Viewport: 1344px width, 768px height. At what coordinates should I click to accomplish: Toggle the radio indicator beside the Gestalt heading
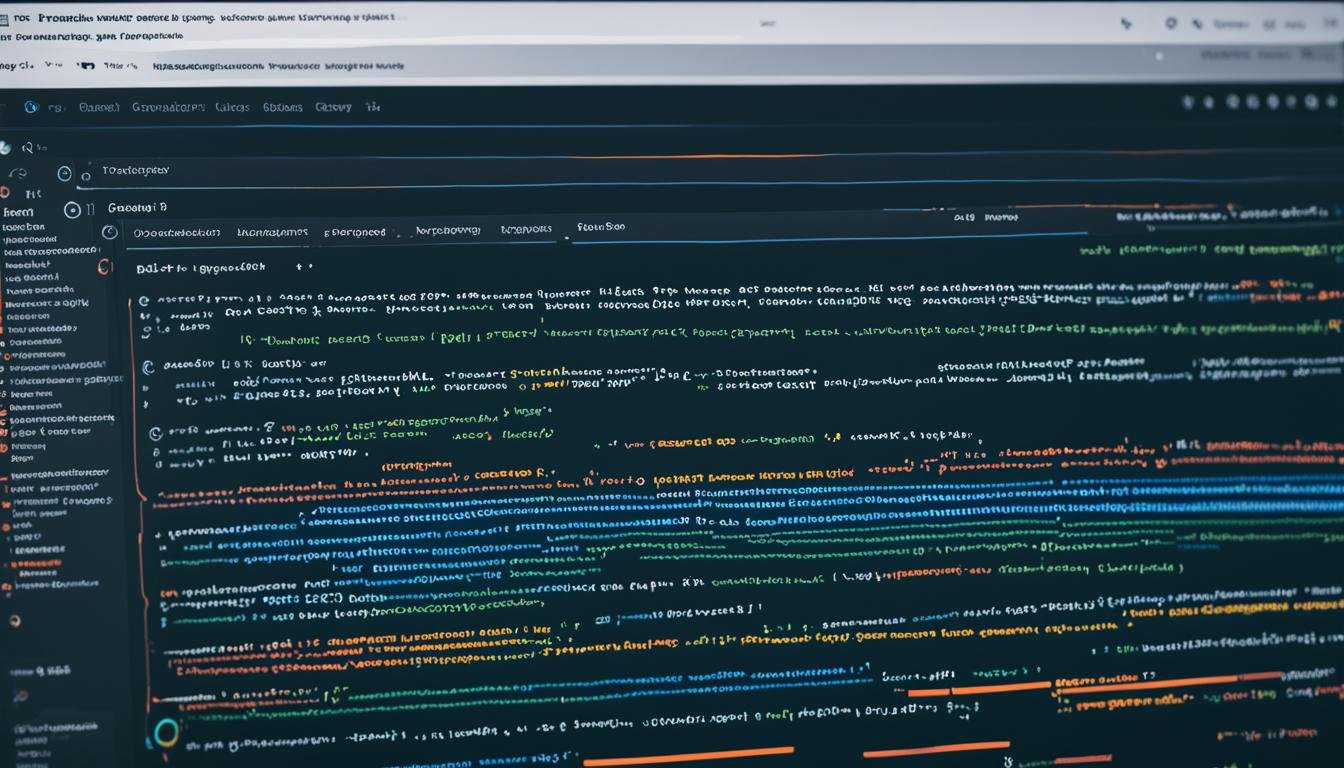71,208
